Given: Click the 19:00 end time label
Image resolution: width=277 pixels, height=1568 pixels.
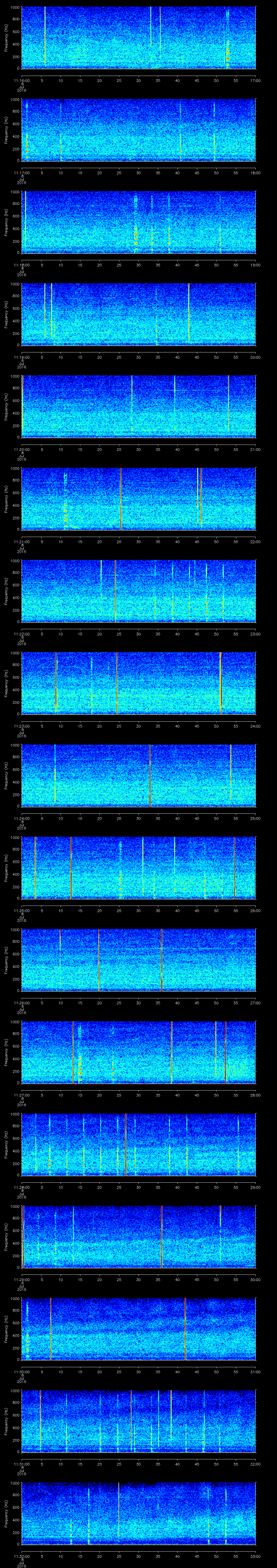Looking at the screenshot, I should 255,265.
